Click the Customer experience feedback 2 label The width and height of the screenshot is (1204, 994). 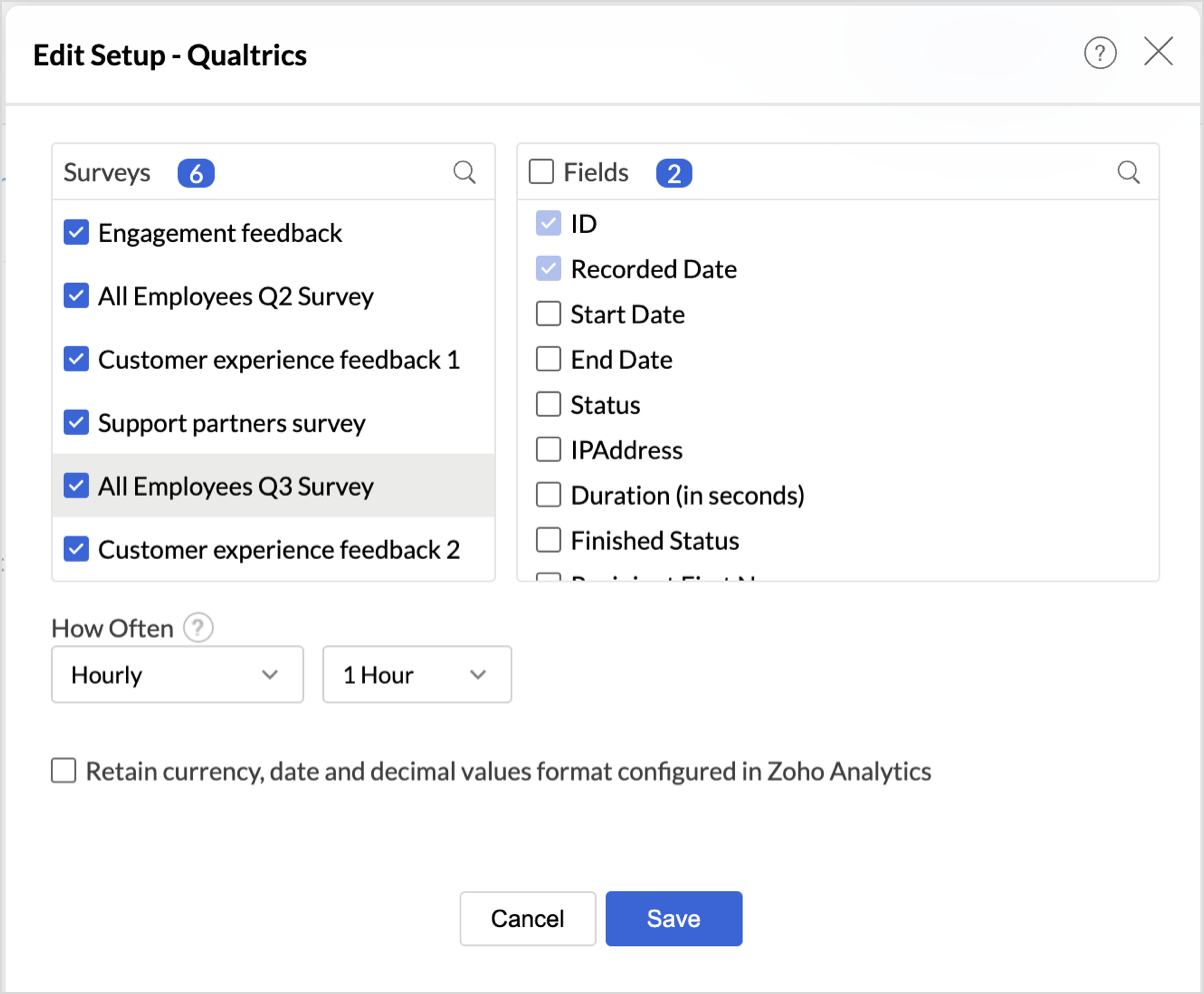point(279,549)
